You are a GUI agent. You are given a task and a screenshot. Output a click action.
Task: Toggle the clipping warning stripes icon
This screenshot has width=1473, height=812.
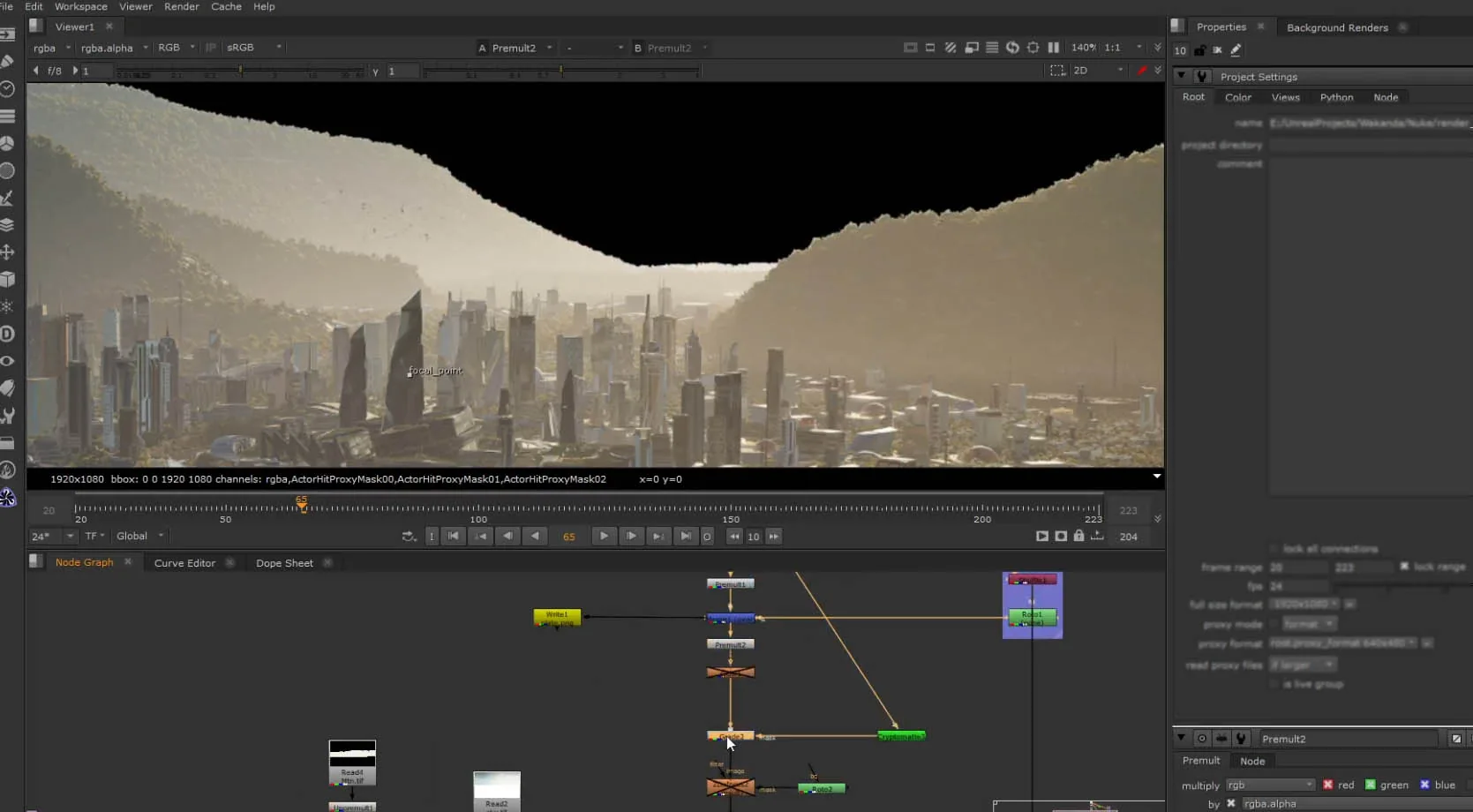point(951,48)
